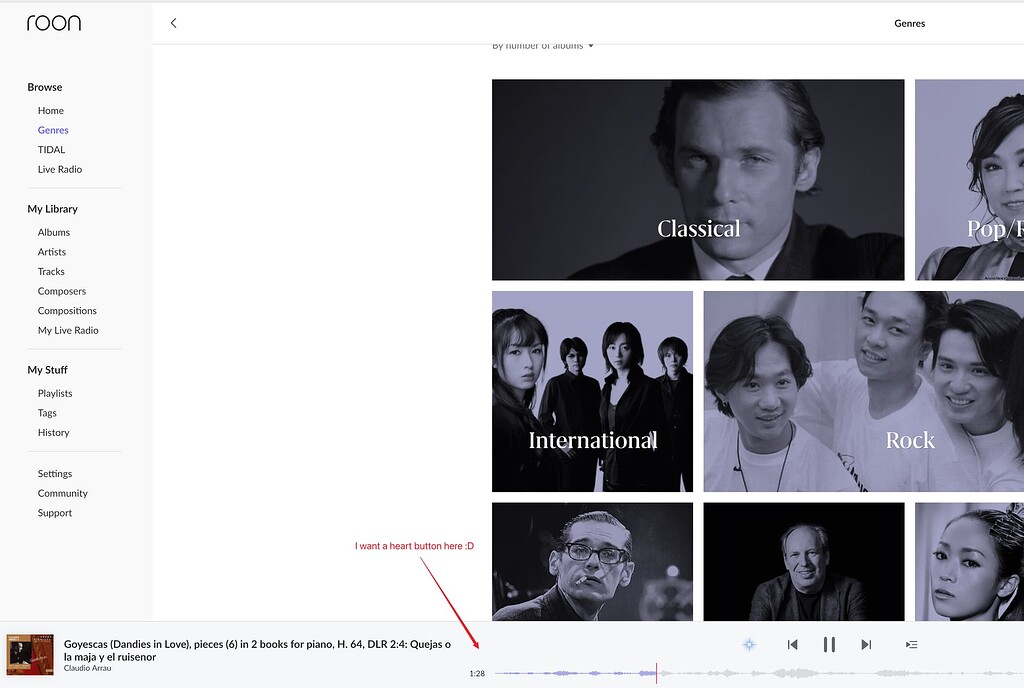The width and height of the screenshot is (1024, 688).
Task: Skip to the next track
Action: (866, 644)
